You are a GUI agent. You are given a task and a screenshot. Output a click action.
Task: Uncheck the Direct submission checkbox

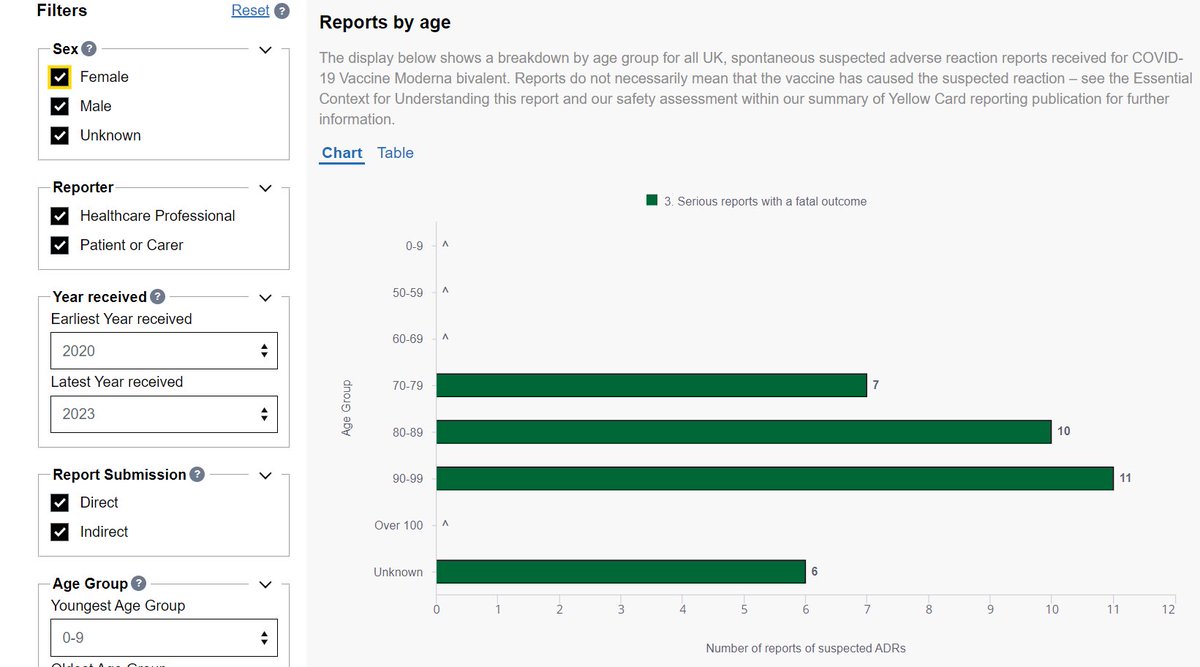(x=60, y=503)
